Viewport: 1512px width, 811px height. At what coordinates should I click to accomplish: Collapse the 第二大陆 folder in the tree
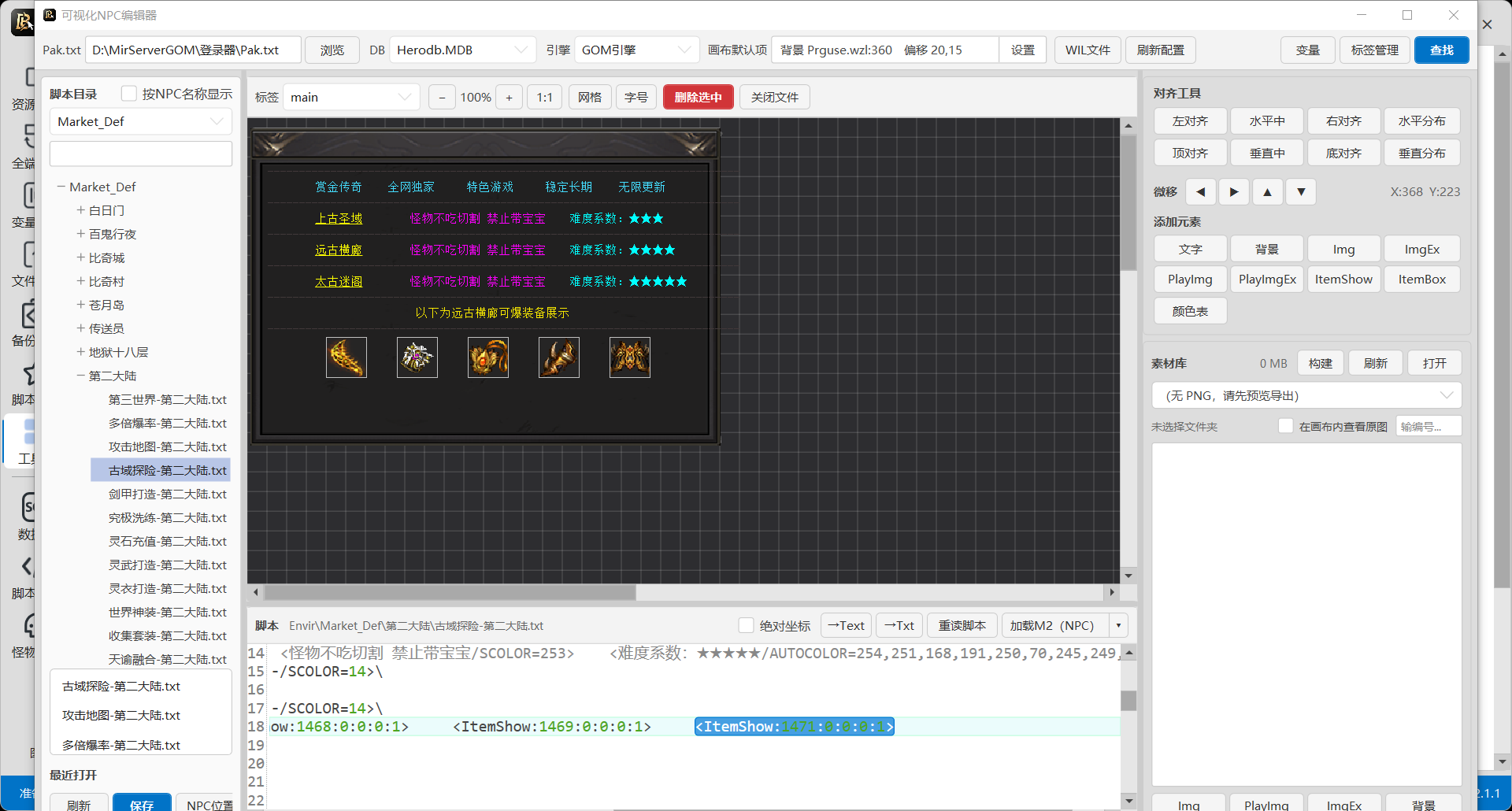pyautogui.click(x=80, y=376)
